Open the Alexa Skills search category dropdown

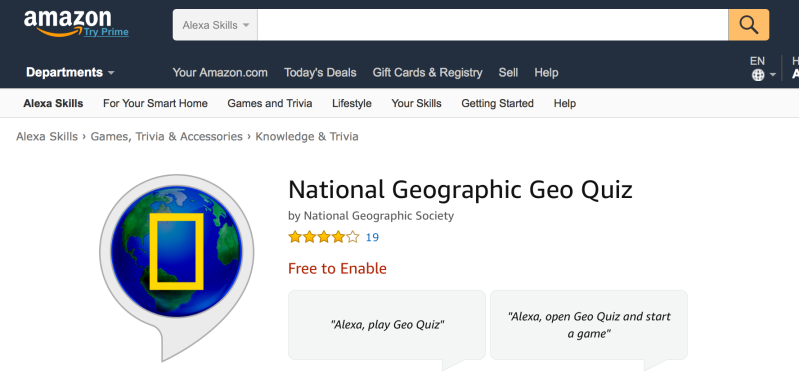[x=215, y=24]
